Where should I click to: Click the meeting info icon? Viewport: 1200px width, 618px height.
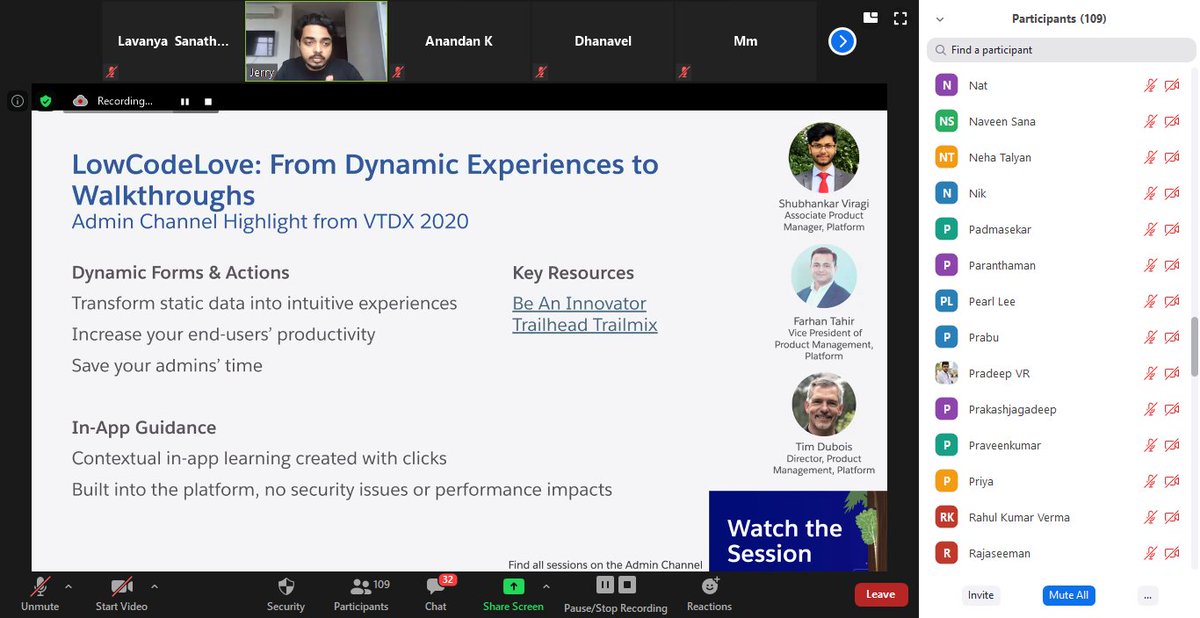pyautogui.click(x=17, y=101)
